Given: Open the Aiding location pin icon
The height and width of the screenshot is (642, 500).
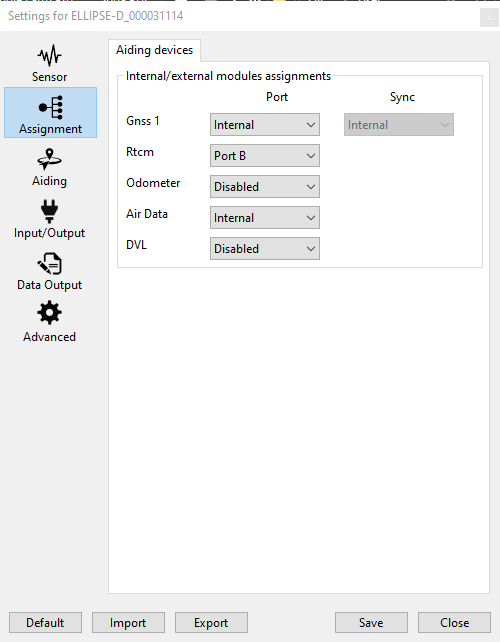Looking at the screenshot, I should [x=50, y=159].
